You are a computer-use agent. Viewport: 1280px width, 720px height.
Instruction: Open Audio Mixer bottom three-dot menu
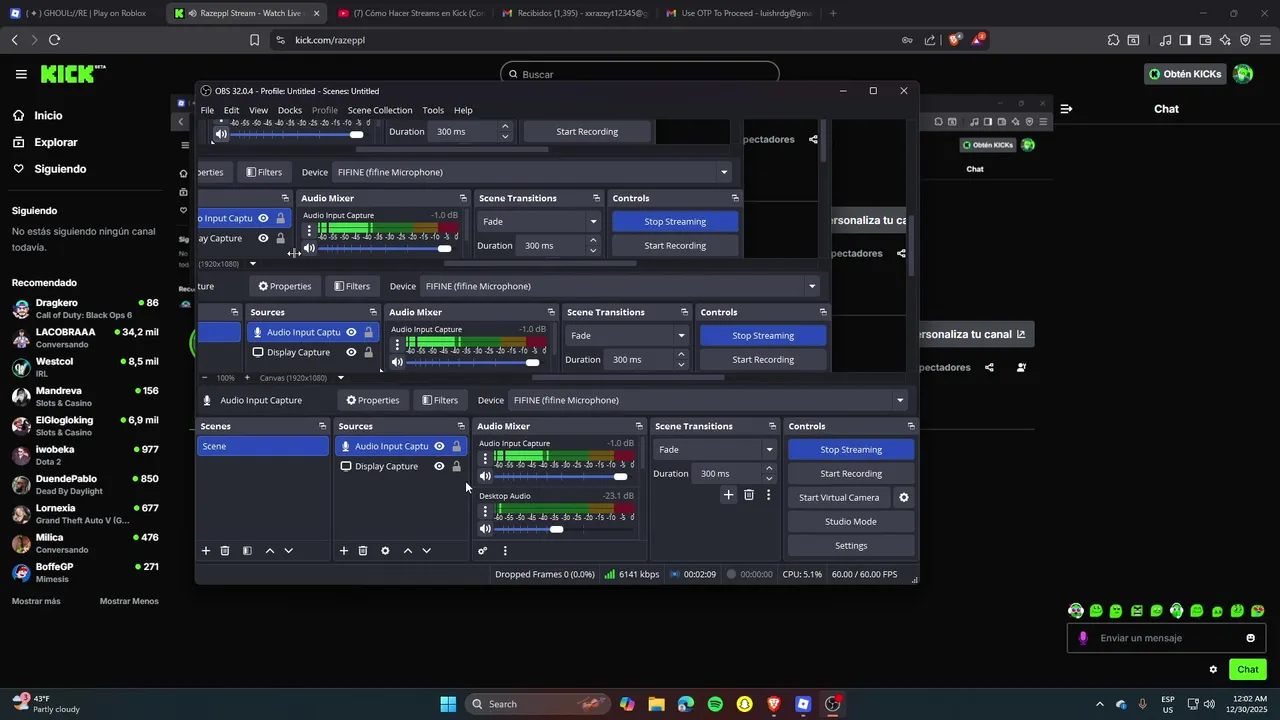point(505,551)
